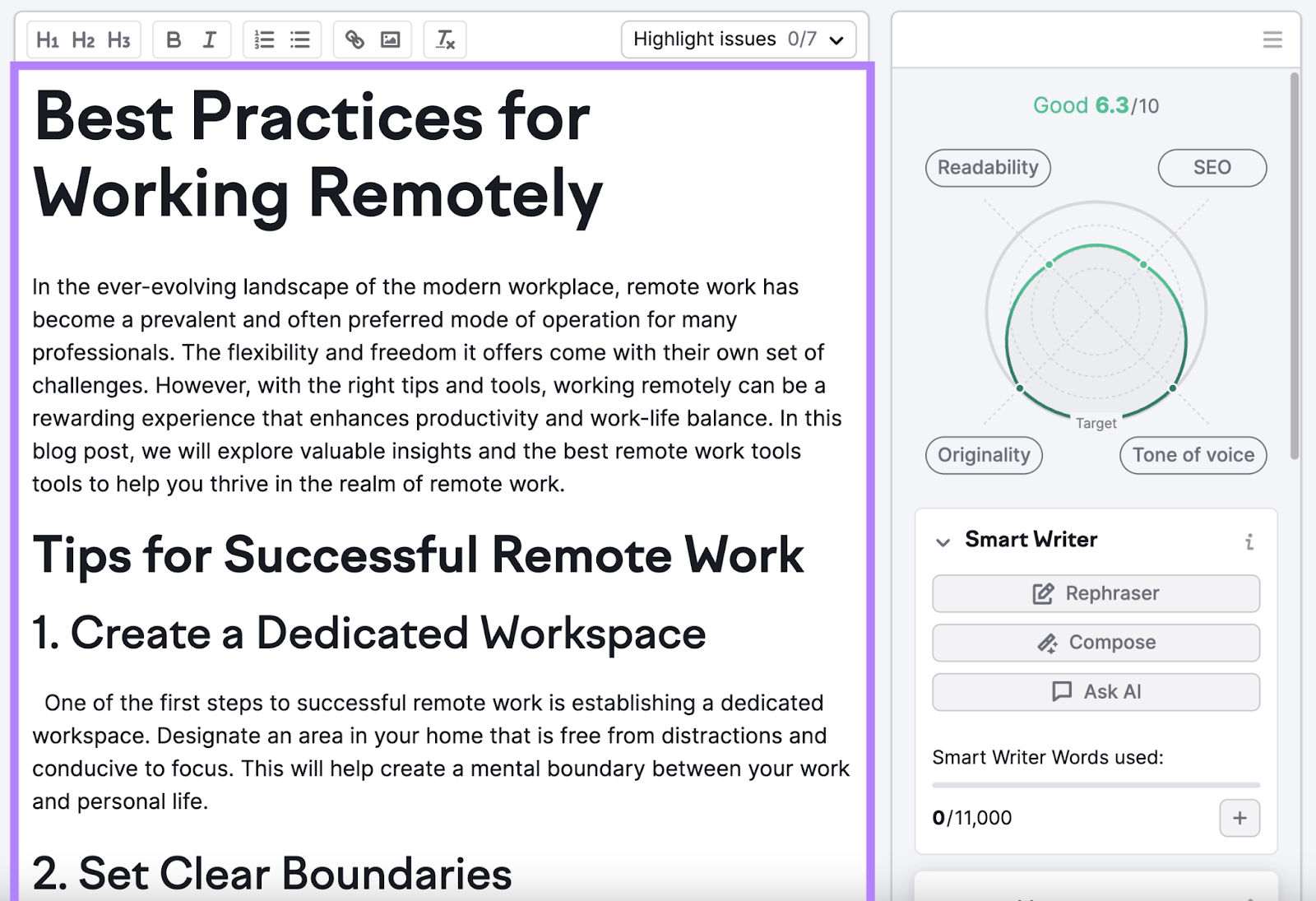Open the hamburger menu in side panel

click(1272, 39)
